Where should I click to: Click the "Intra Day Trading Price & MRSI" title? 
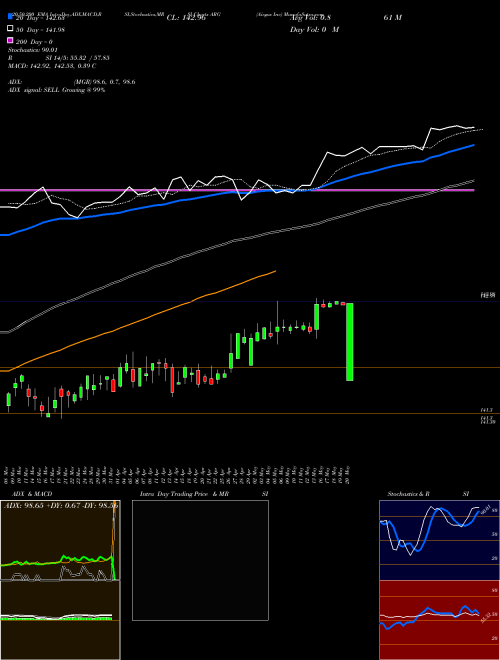pyautogui.click(x=204, y=494)
